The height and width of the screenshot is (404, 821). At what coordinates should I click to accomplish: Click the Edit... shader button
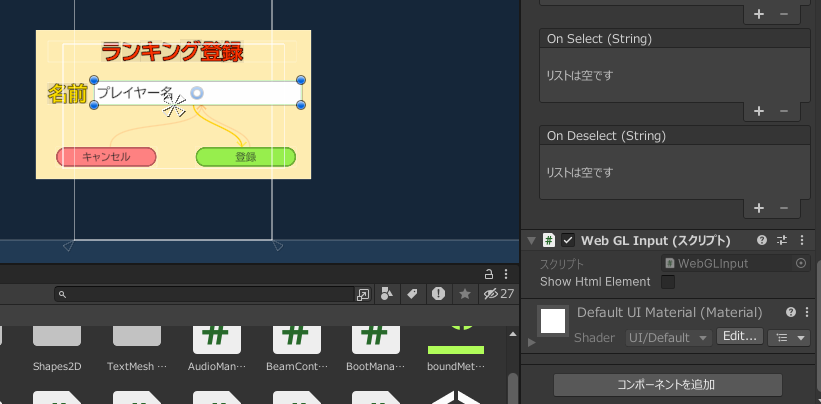point(740,337)
